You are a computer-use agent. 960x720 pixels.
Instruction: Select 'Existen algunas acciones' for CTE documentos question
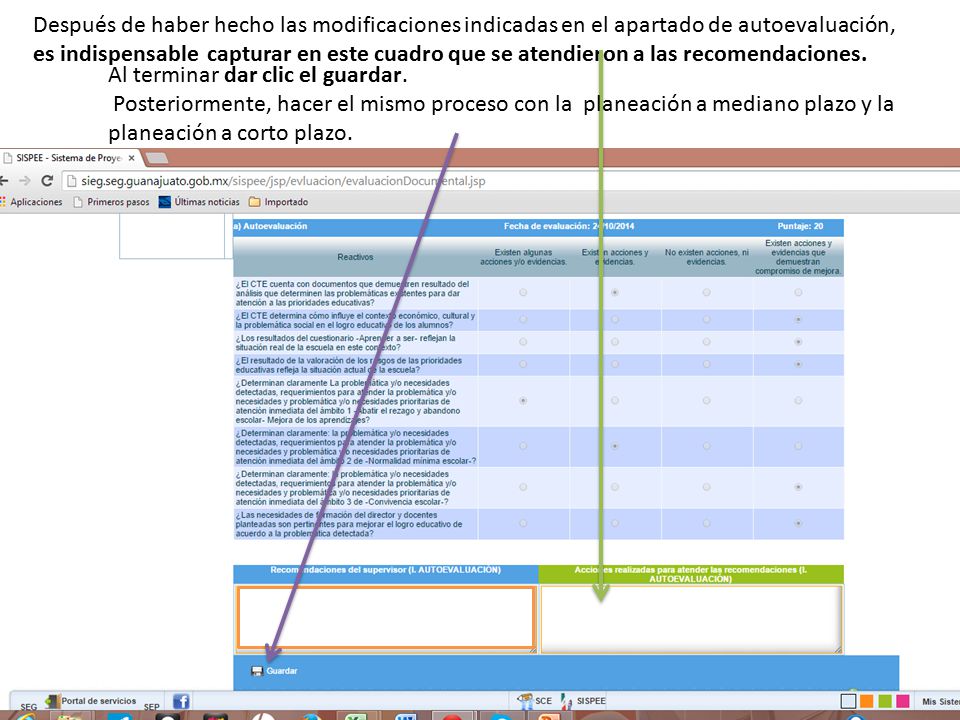(523, 293)
